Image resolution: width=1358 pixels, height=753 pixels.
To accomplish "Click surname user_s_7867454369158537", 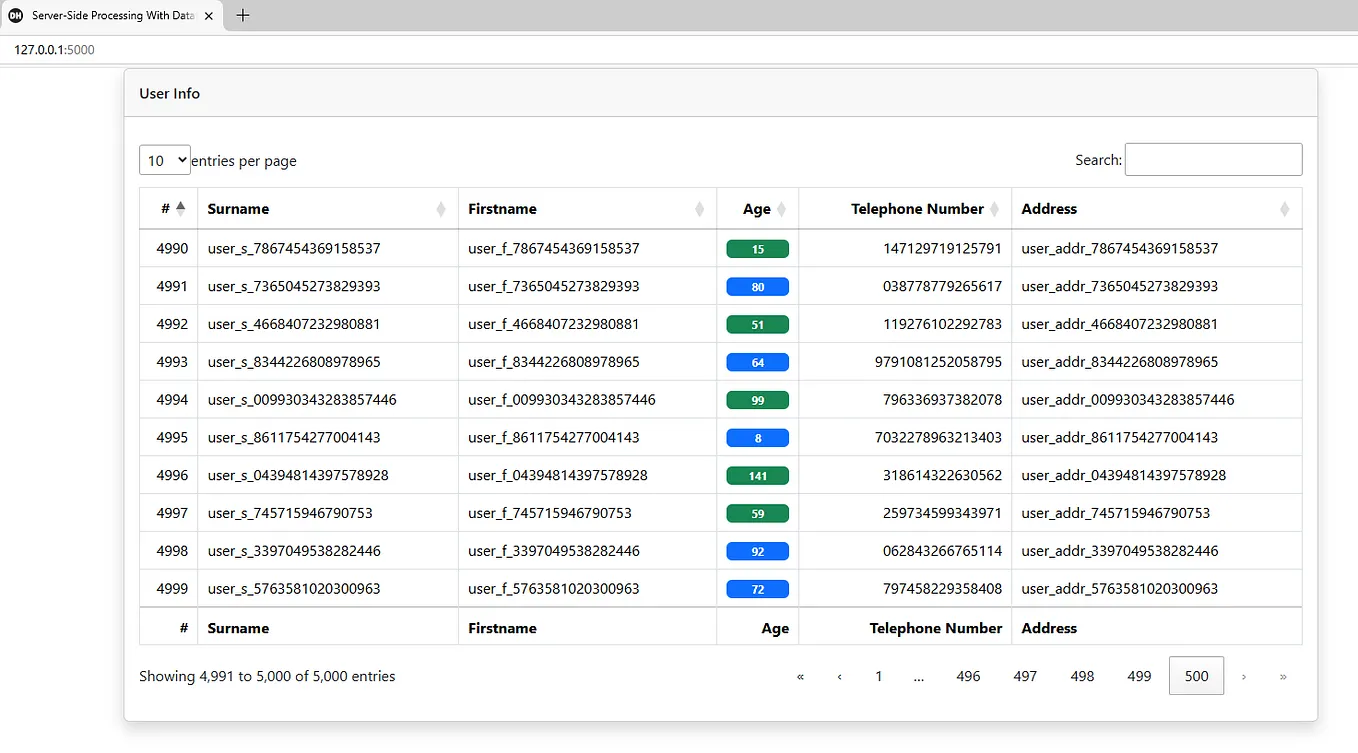I will [294, 248].
